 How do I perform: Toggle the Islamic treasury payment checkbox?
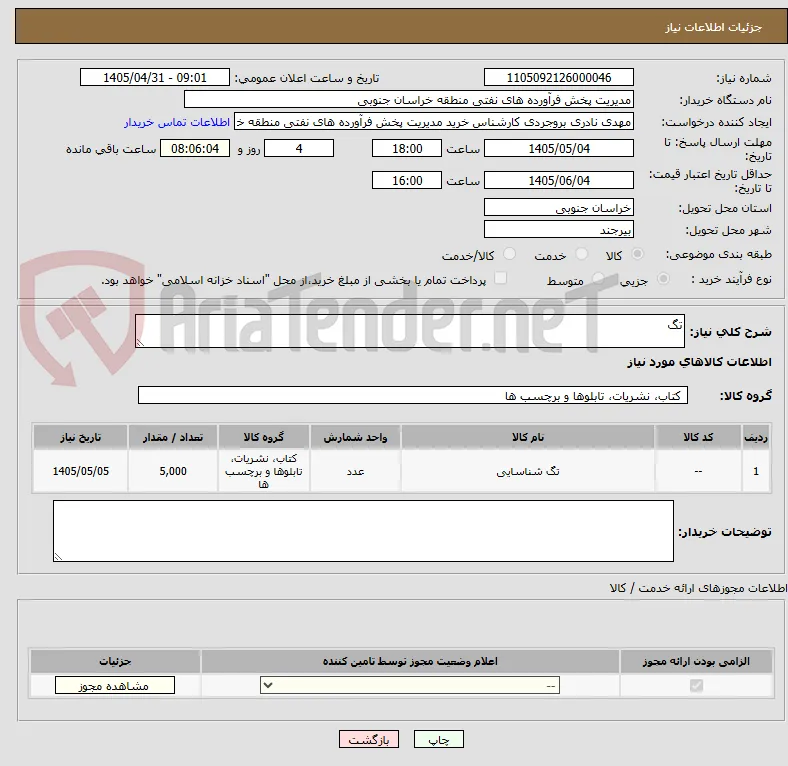point(501,278)
